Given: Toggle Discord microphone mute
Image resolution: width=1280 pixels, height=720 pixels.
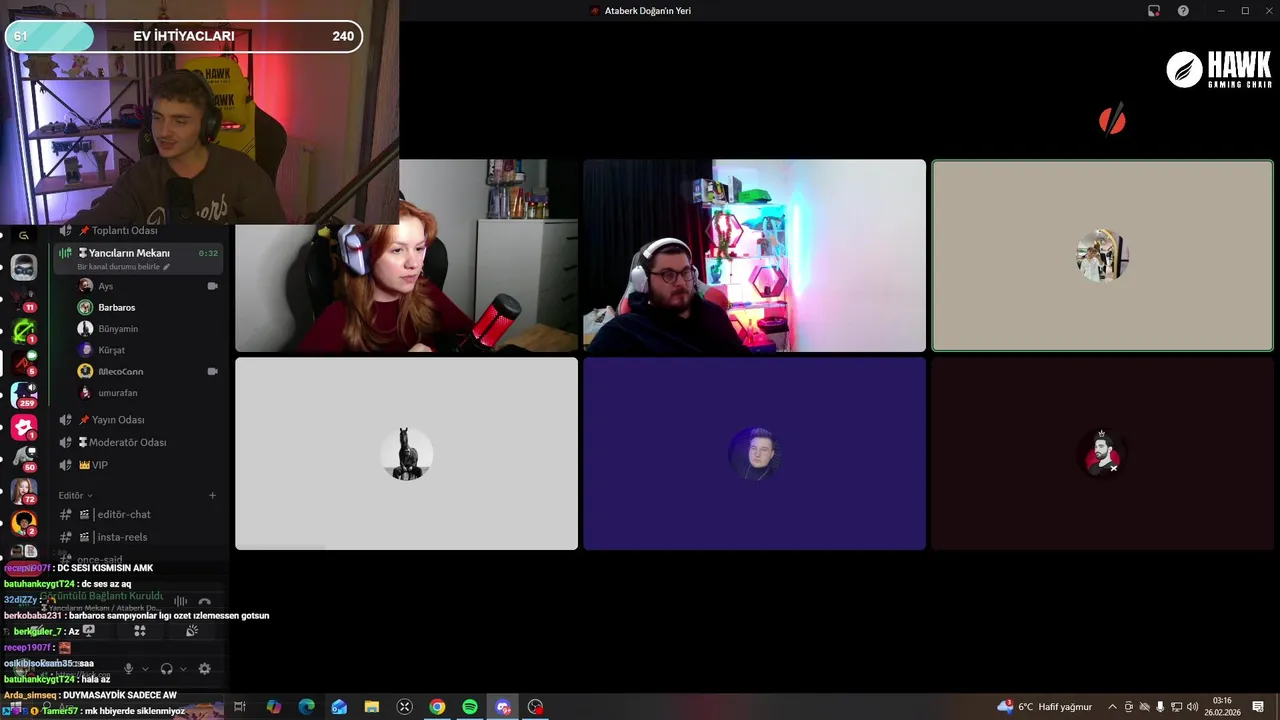Looking at the screenshot, I should (128, 669).
